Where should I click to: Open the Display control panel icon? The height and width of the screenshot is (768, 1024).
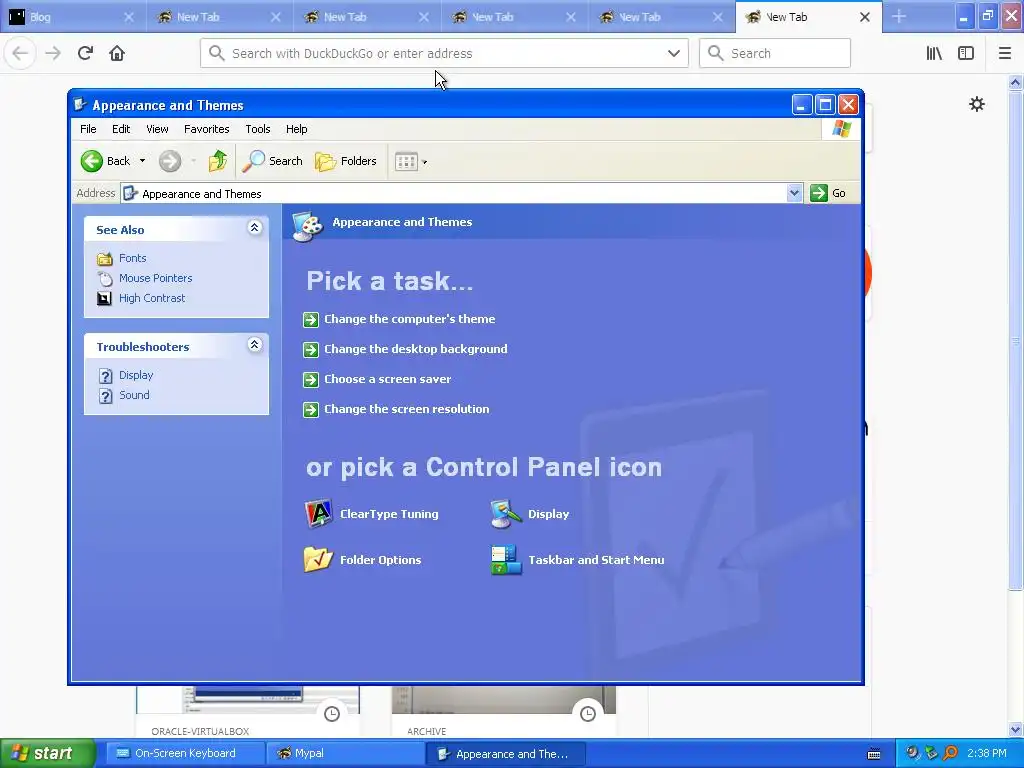click(530, 514)
